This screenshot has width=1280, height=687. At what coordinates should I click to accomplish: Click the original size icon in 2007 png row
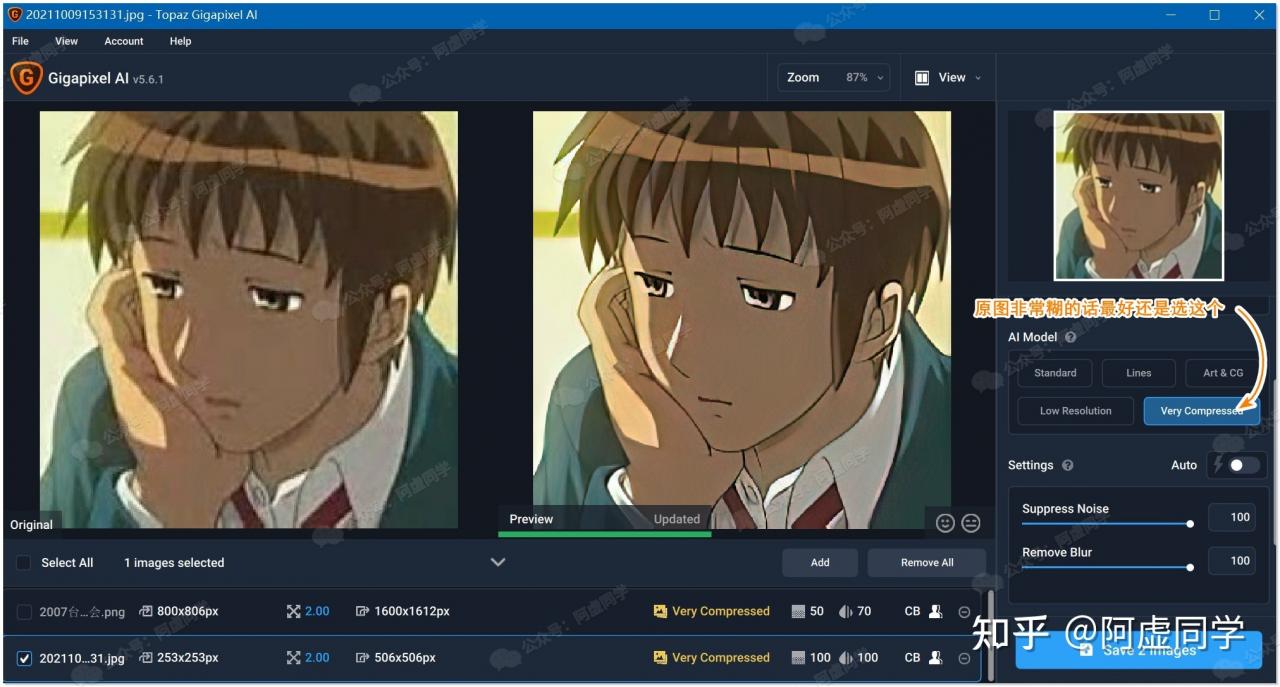click(x=146, y=611)
